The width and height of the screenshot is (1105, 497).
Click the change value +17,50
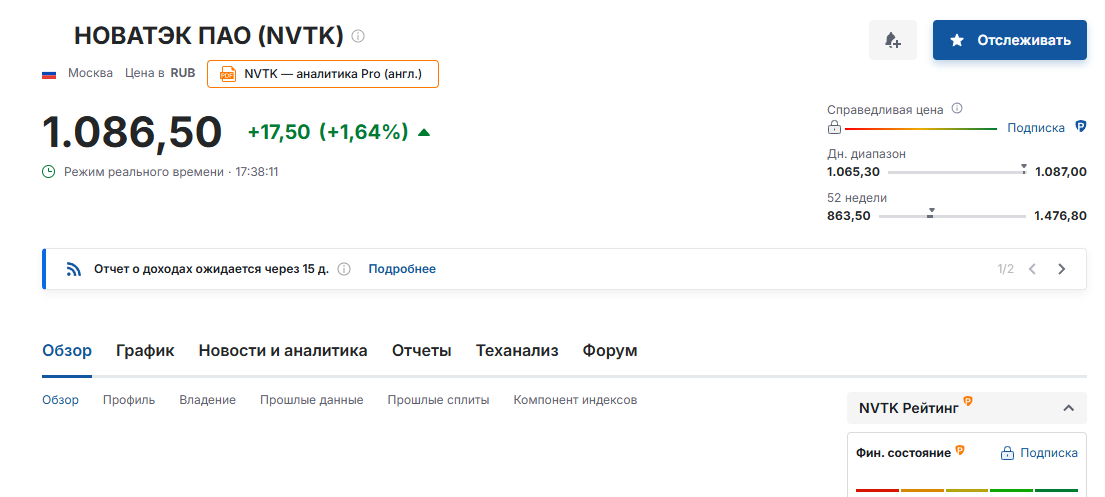point(278,132)
